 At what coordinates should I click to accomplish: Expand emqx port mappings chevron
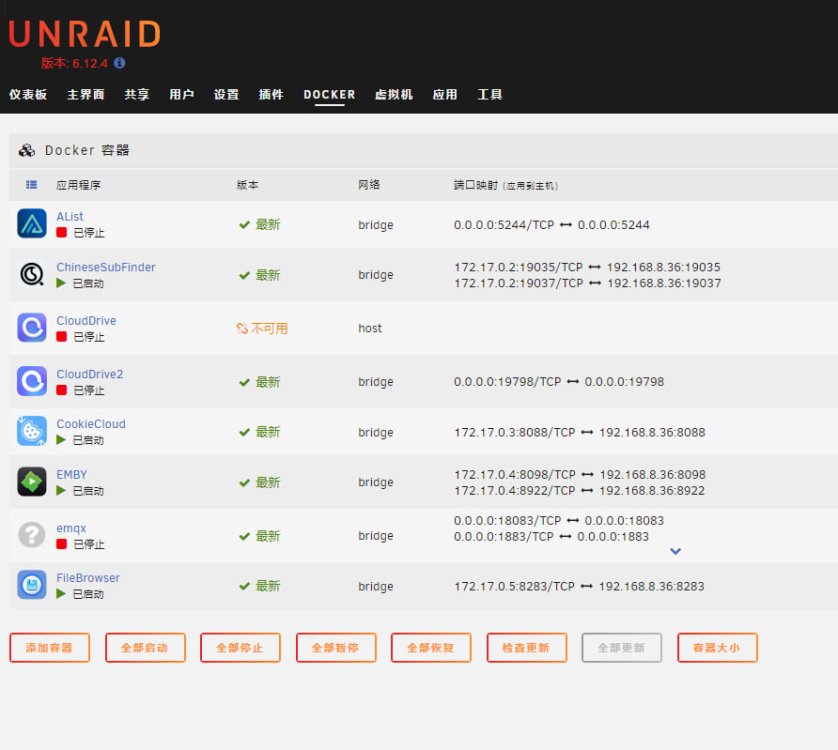click(676, 551)
